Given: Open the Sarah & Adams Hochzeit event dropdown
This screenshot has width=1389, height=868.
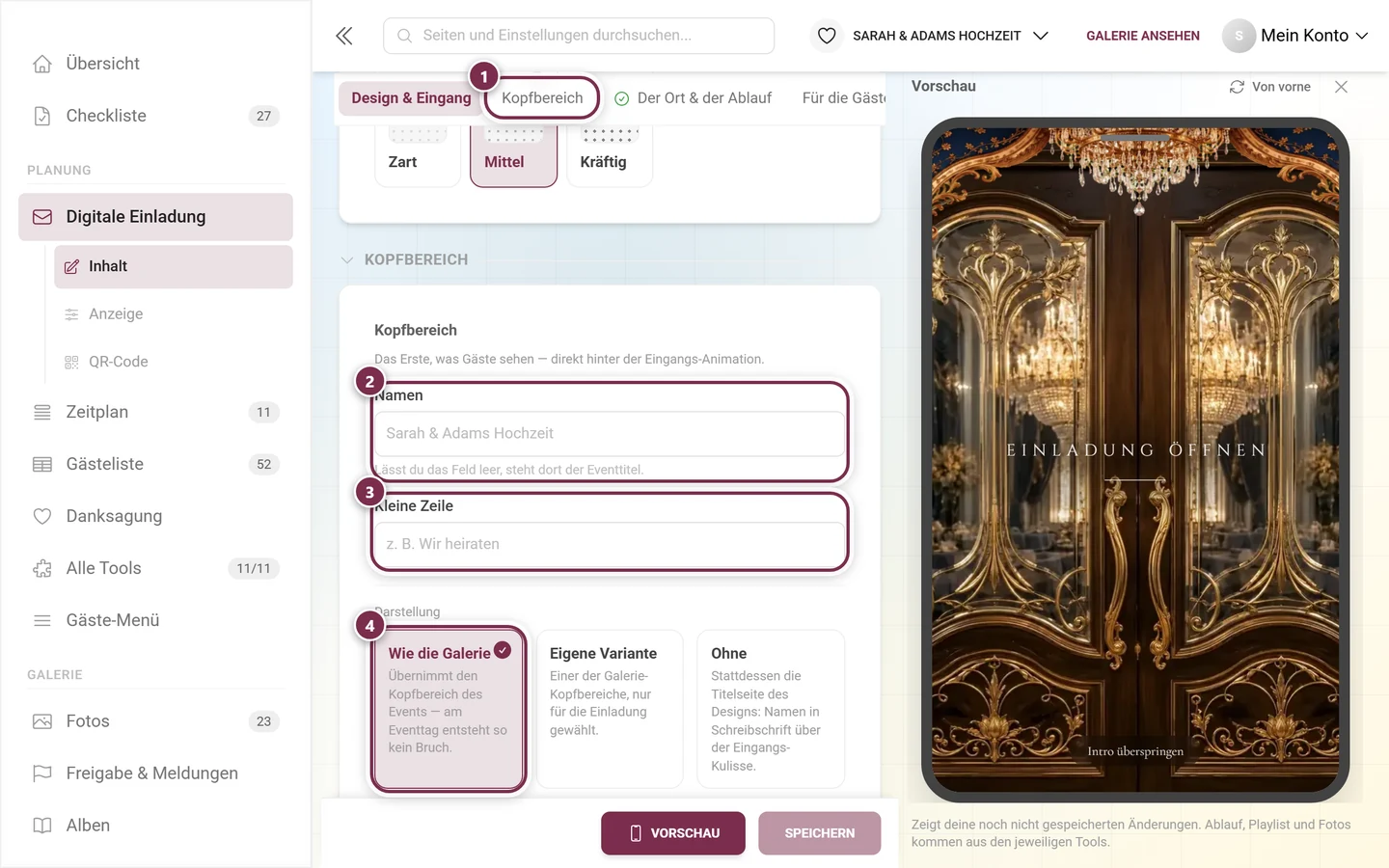Looking at the screenshot, I should pos(950,36).
